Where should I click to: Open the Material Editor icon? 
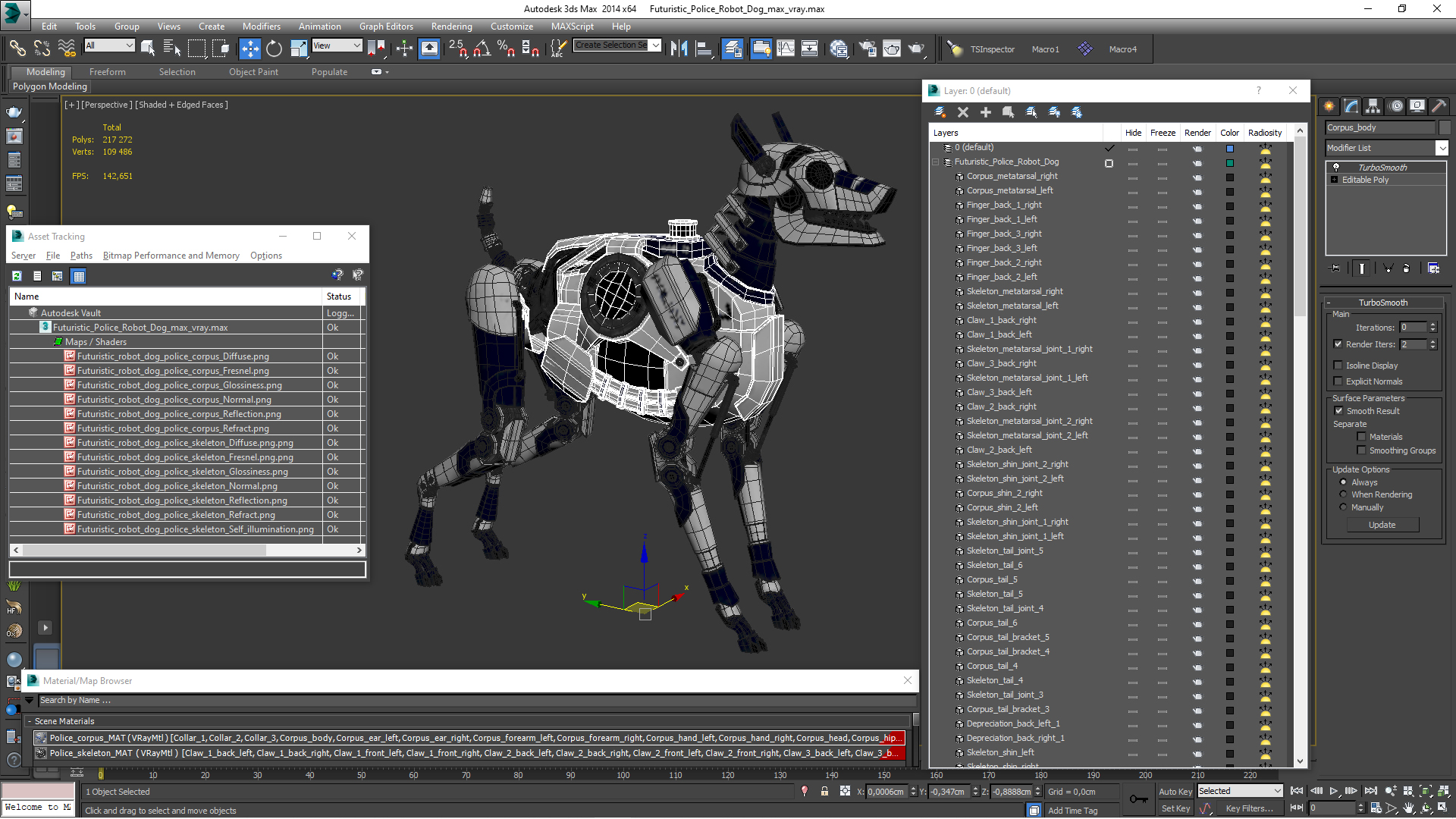pyautogui.click(x=839, y=49)
